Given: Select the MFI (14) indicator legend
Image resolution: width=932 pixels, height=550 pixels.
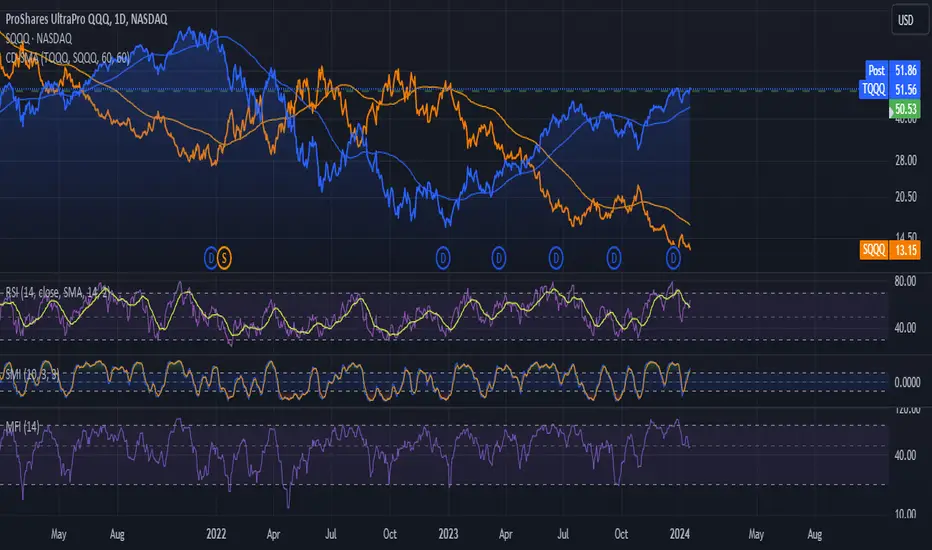Looking at the screenshot, I should click(x=23, y=426).
